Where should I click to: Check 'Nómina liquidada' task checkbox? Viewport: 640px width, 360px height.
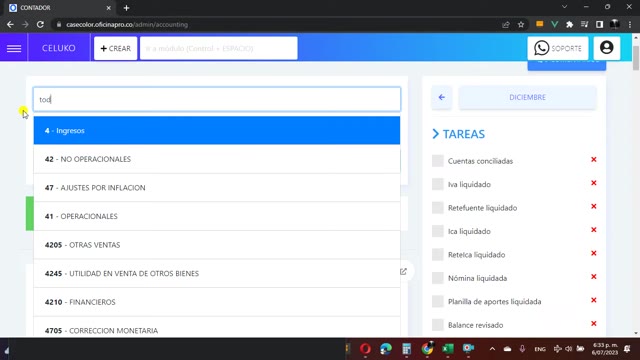[x=438, y=278]
